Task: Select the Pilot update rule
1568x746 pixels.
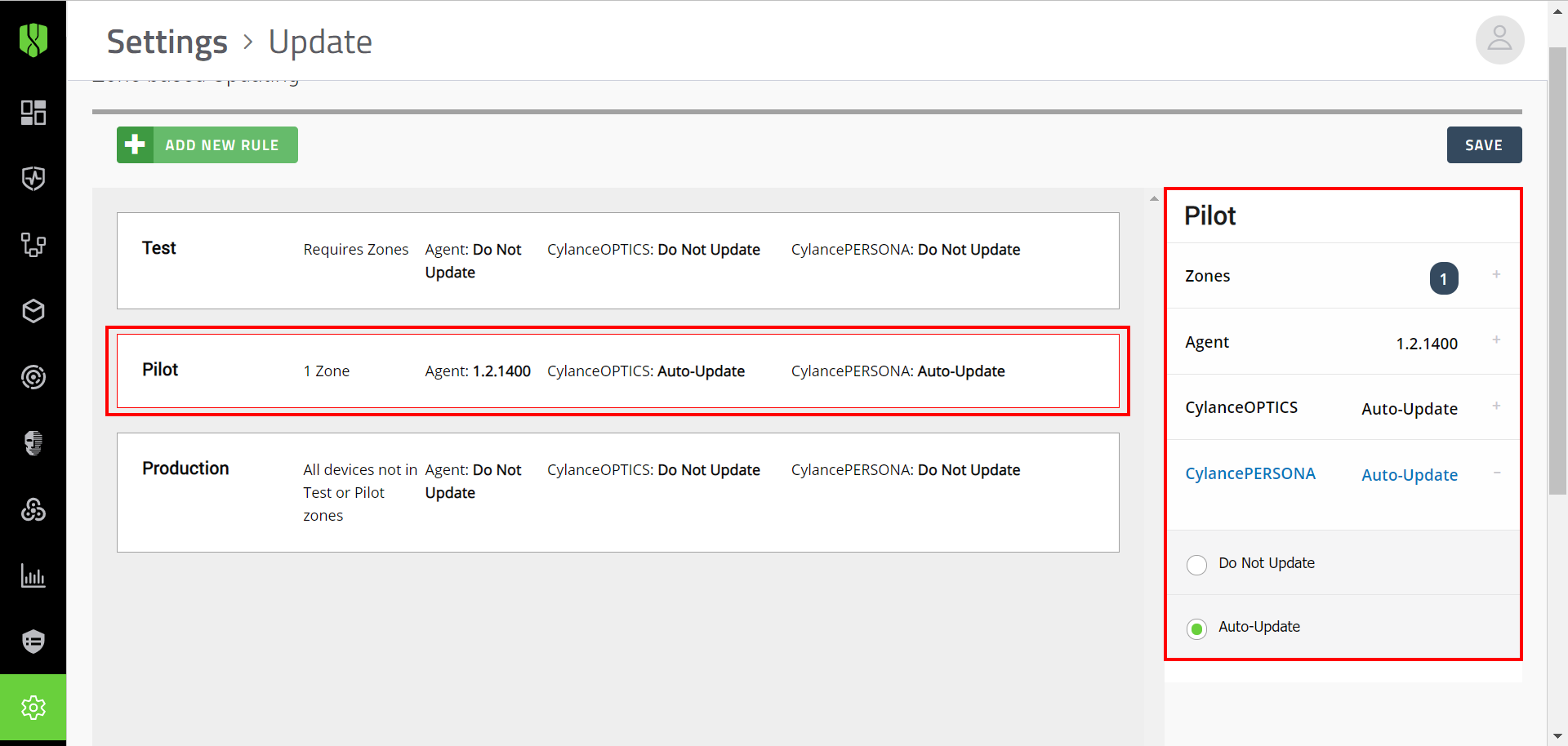Action: [x=618, y=371]
